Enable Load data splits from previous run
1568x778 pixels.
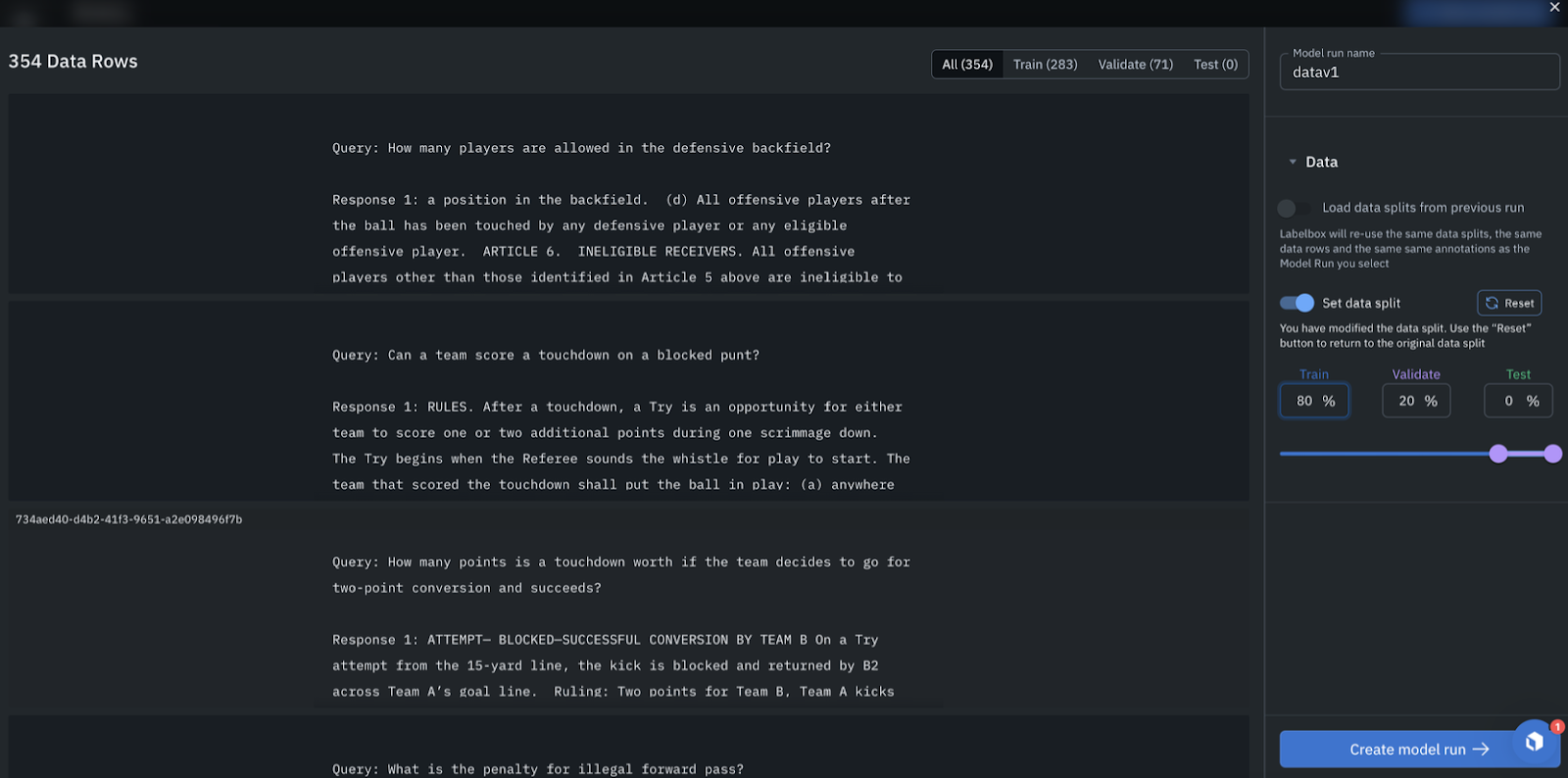coord(1295,208)
